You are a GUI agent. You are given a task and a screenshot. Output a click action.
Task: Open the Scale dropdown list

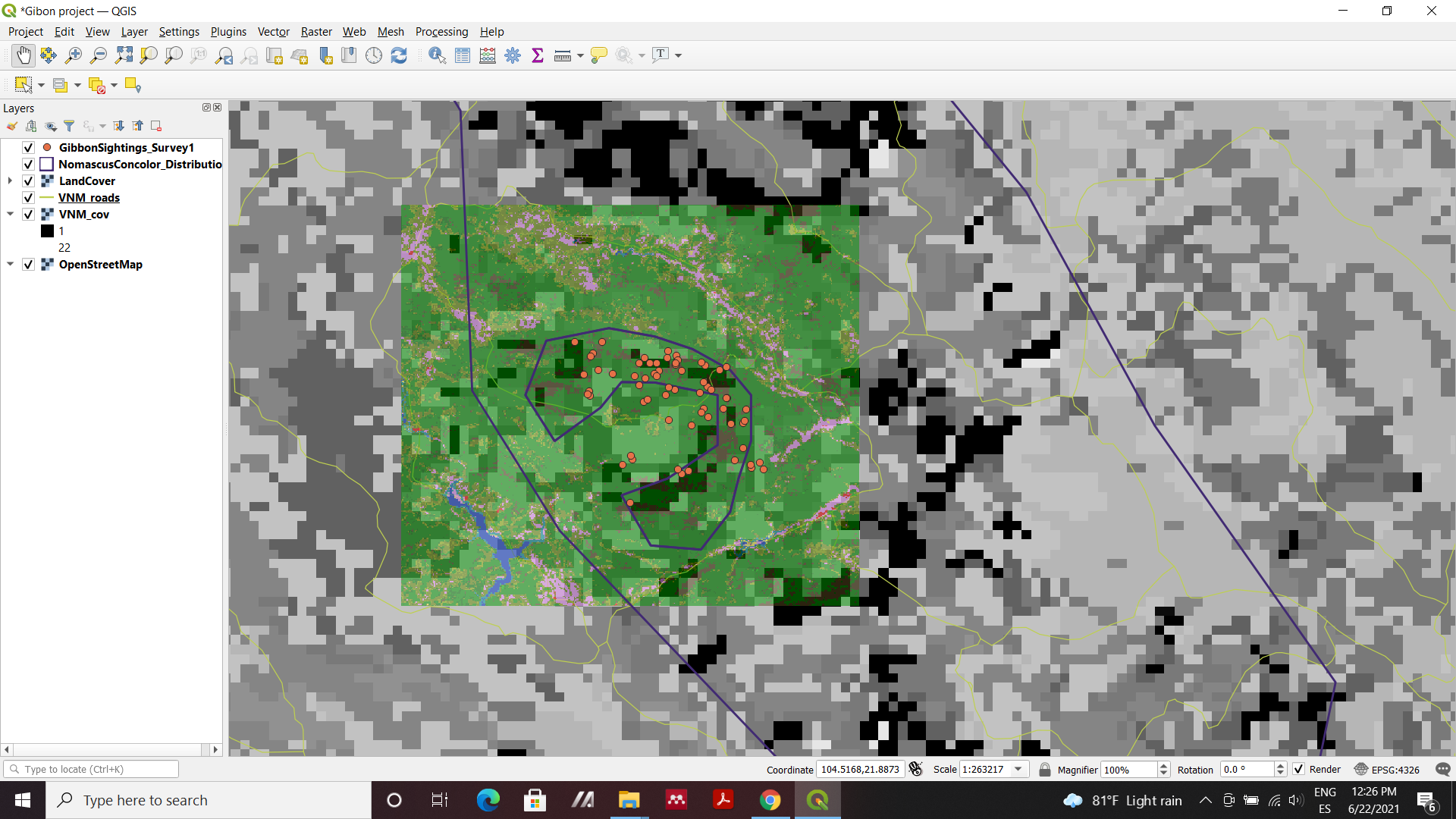pyautogui.click(x=1018, y=769)
